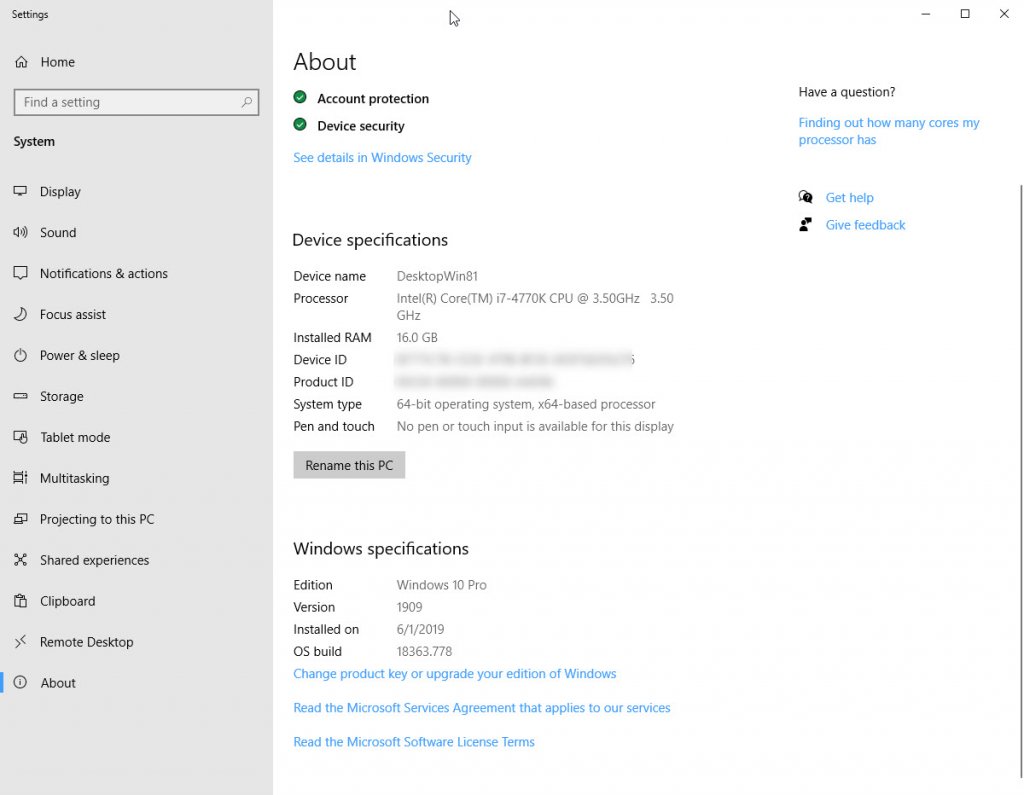Screen dimensions: 1024x795
Task: Open Tablet mode settings
Action: click(136, 437)
